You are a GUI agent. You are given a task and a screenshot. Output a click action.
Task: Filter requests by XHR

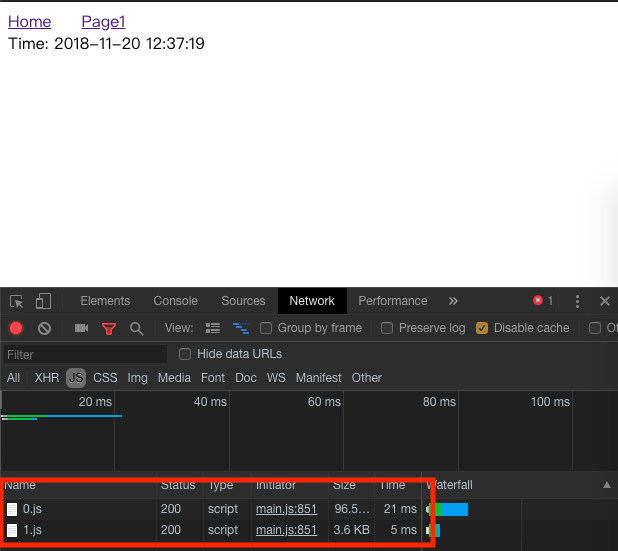47,378
